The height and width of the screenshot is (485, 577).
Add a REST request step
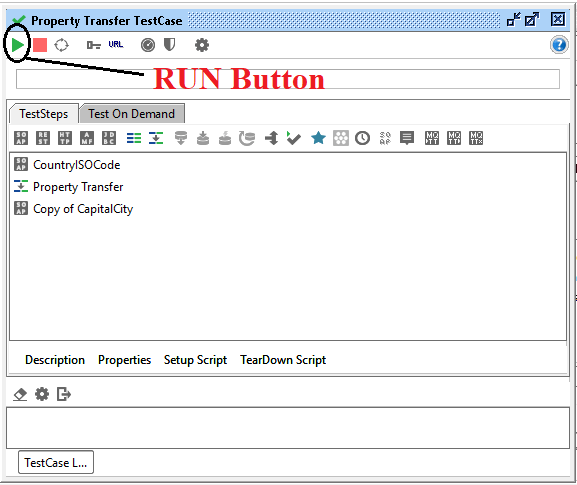43,138
